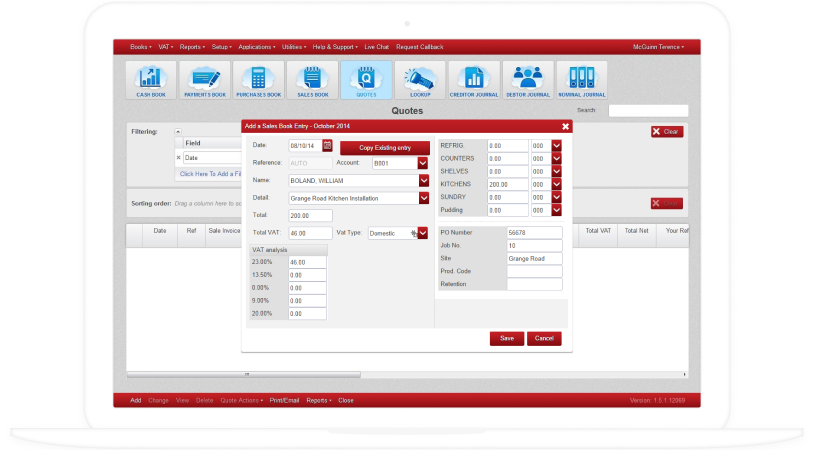Open the bottom bar Reports menu
Screen dimensions: 814x450
(x=319, y=401)
